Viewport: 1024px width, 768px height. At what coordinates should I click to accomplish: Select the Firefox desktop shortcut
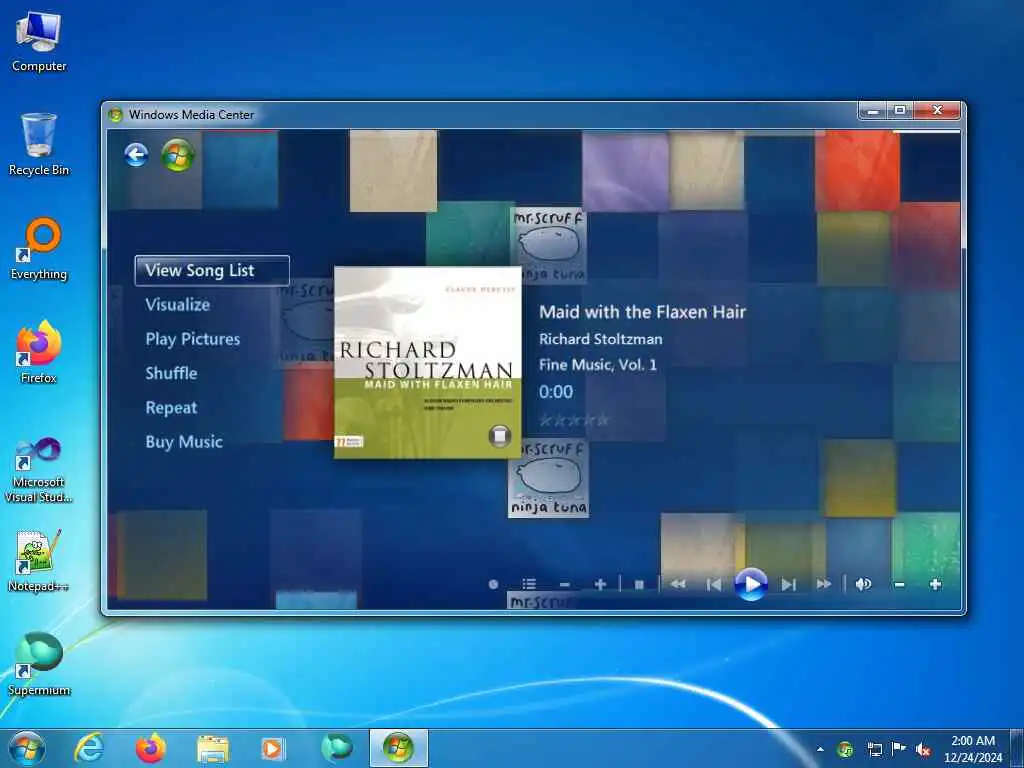coord(39,353)
